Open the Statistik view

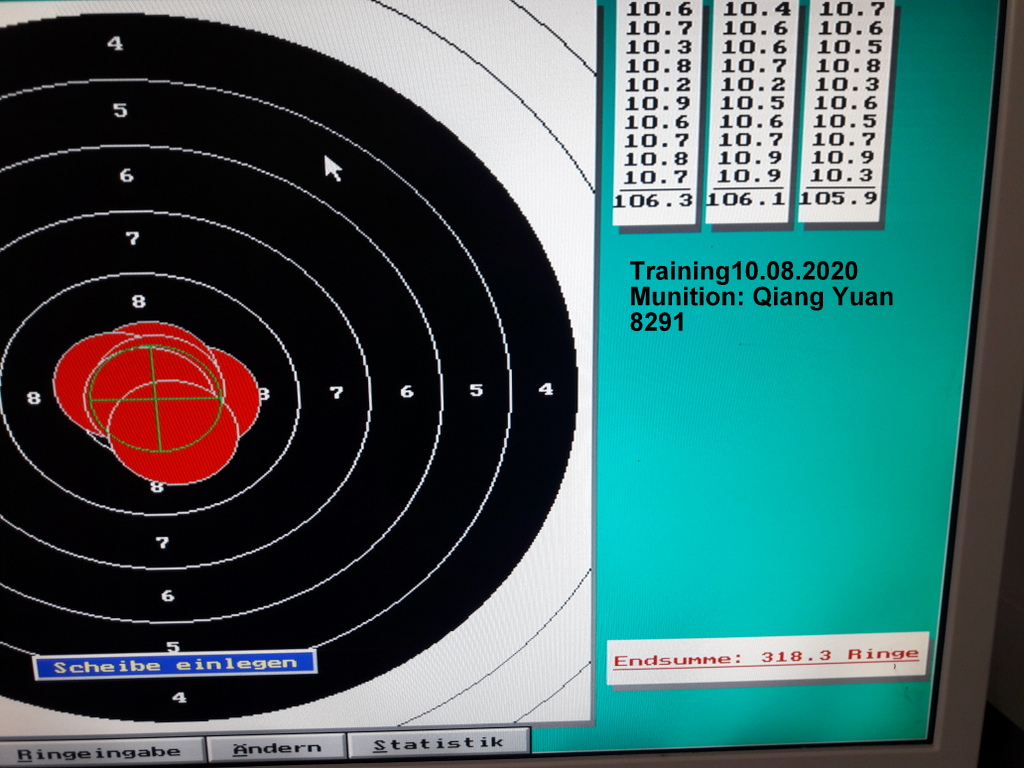click(437, 744)
